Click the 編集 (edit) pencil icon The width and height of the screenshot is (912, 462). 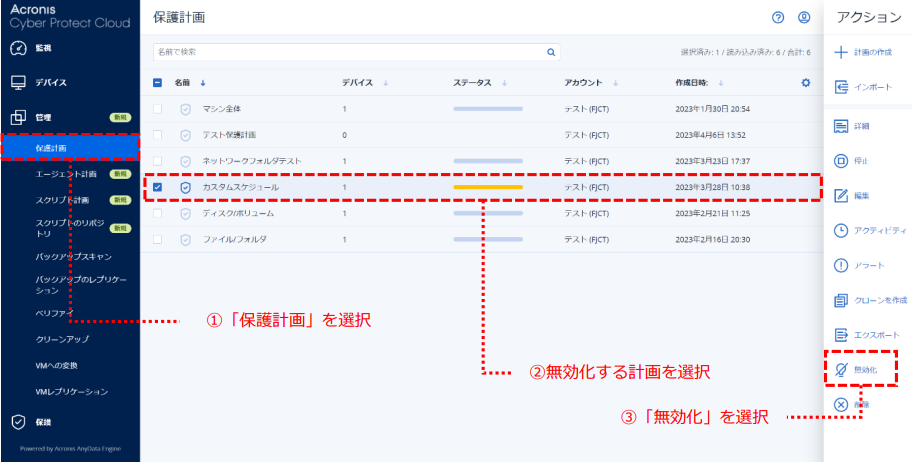[841, 195]
